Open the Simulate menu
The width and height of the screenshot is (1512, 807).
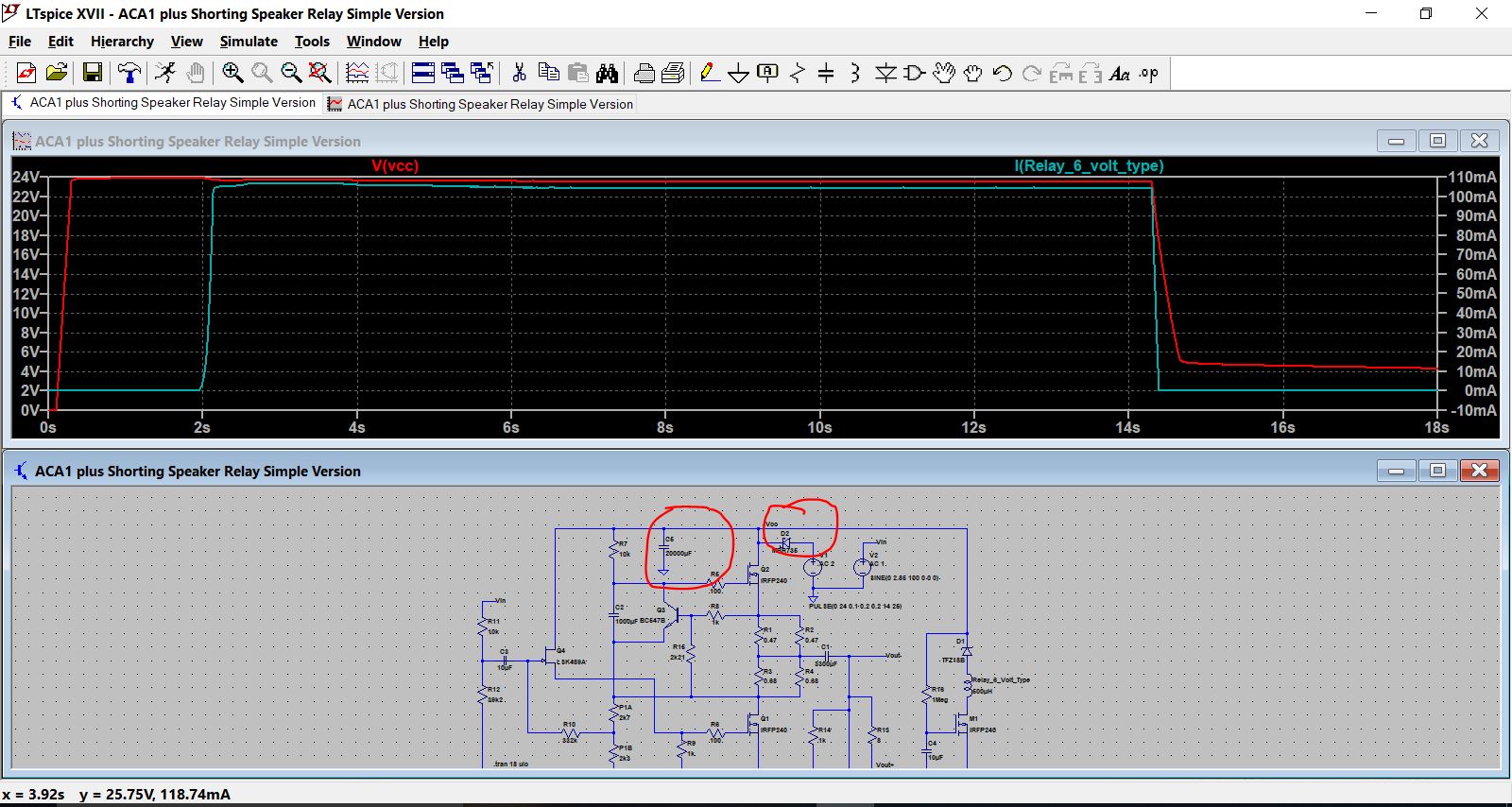pos(249,42)
